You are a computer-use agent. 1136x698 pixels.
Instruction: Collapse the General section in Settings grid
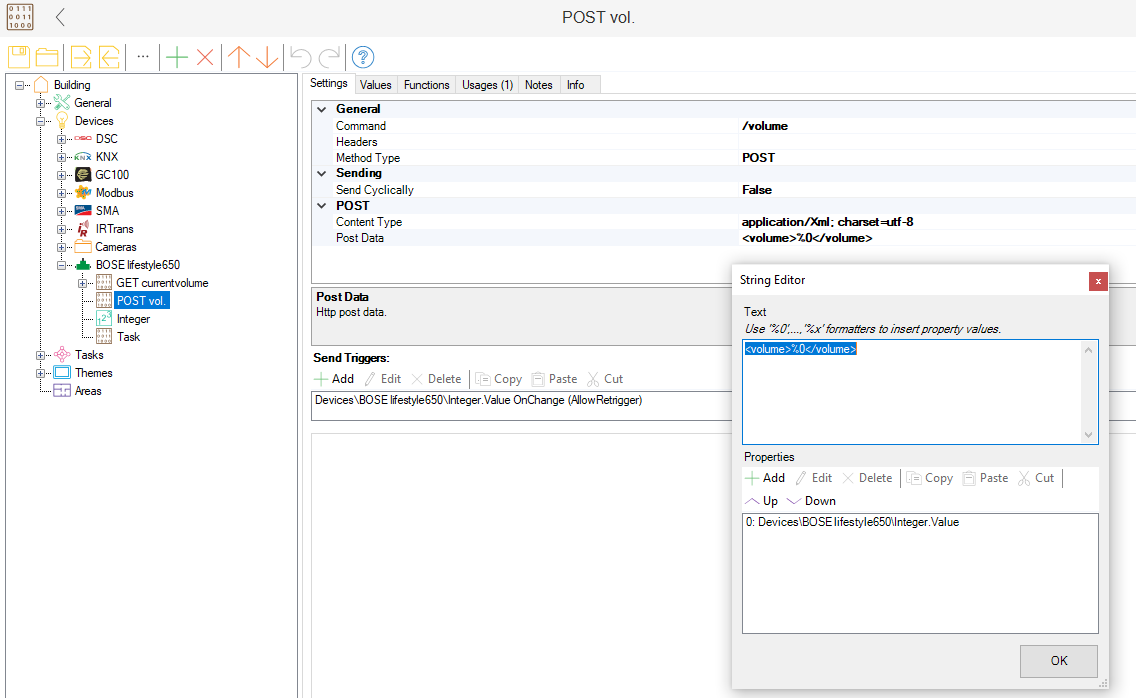coord(322,109)
